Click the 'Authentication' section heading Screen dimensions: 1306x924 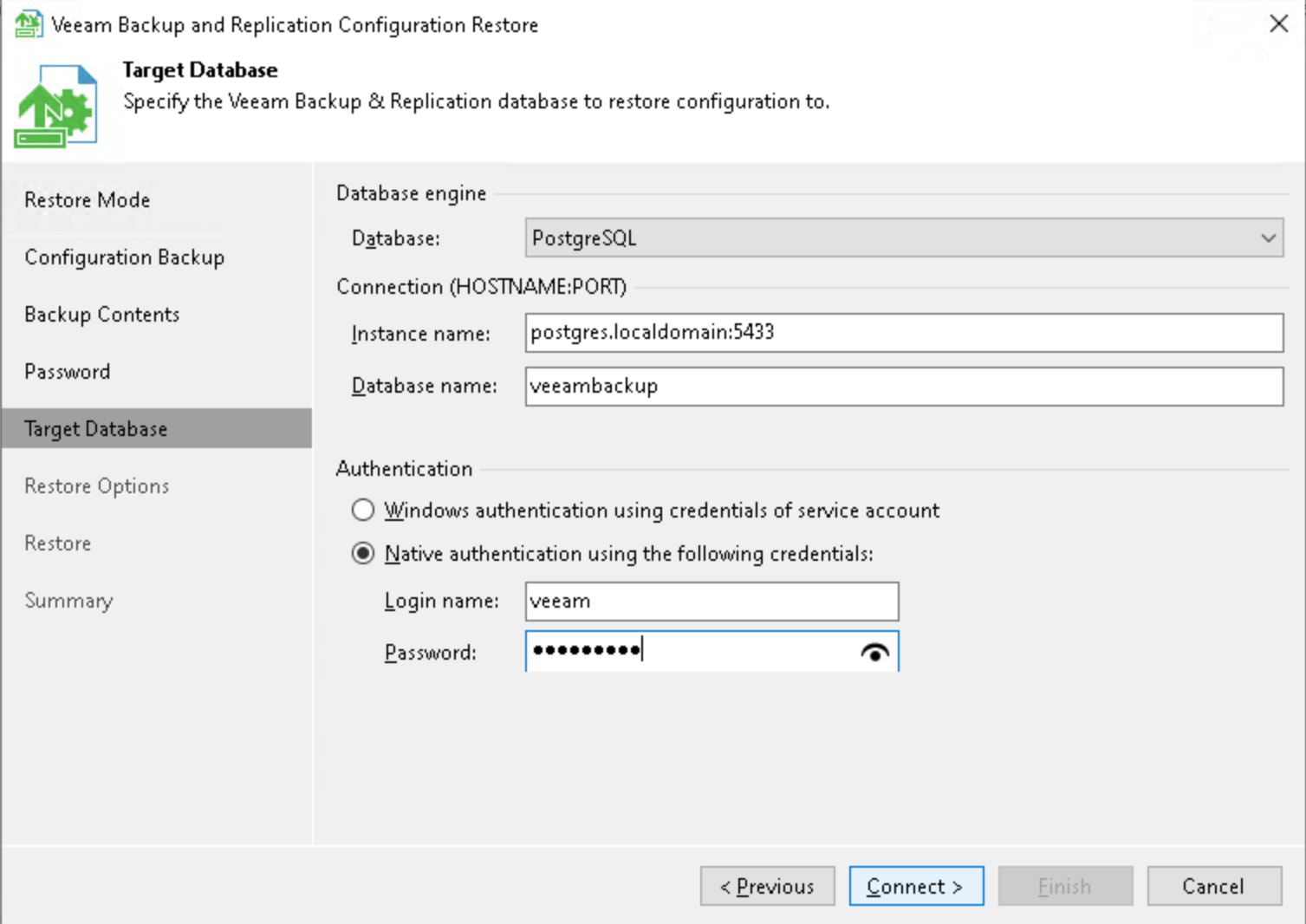[x=405, y=469]
